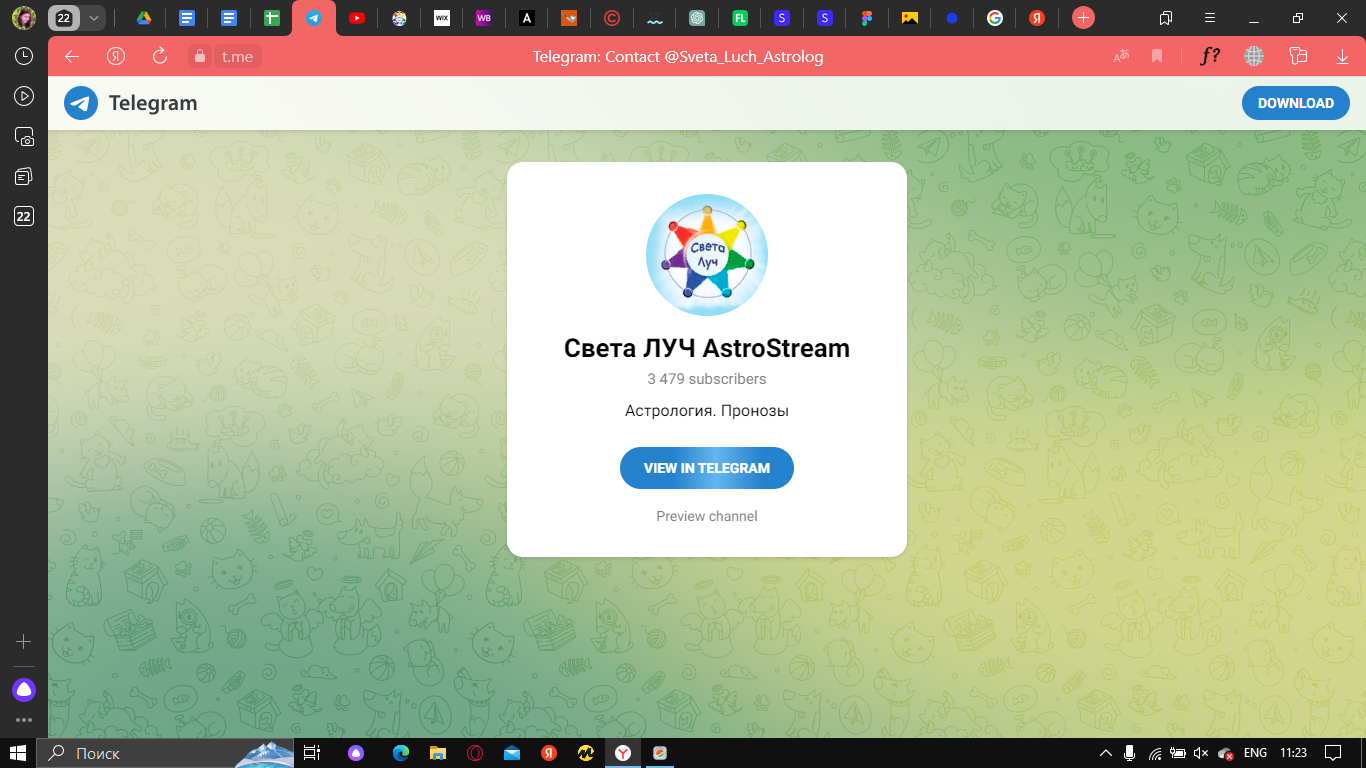Open Task View on the taskbar
Image resolution: width=1366 pixels, height=768 pixels.
pos(312,753)
